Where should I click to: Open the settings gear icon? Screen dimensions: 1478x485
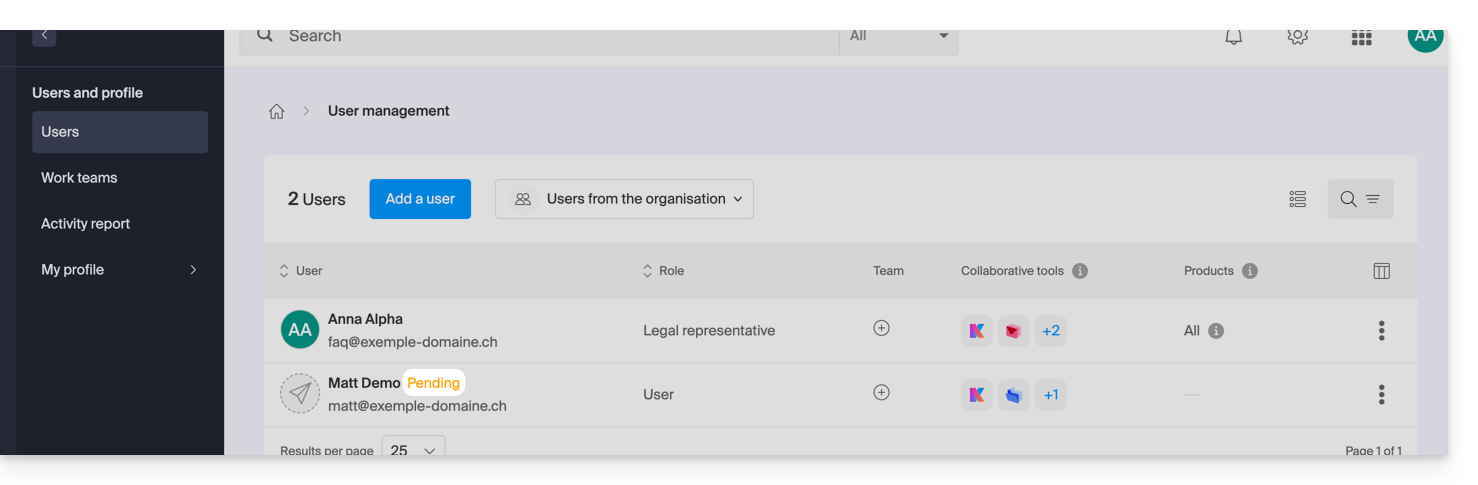pyautogui.click(x=1297, y=37)
